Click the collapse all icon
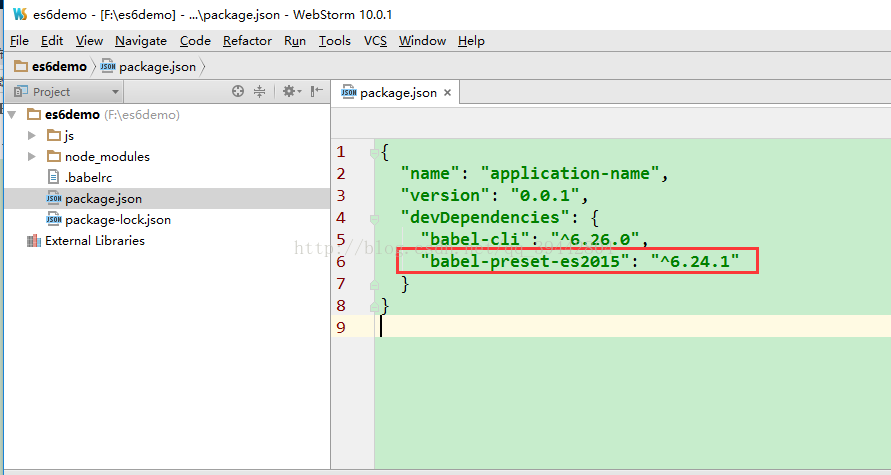This screenshot has width=891, height=475. click(260, 91)
